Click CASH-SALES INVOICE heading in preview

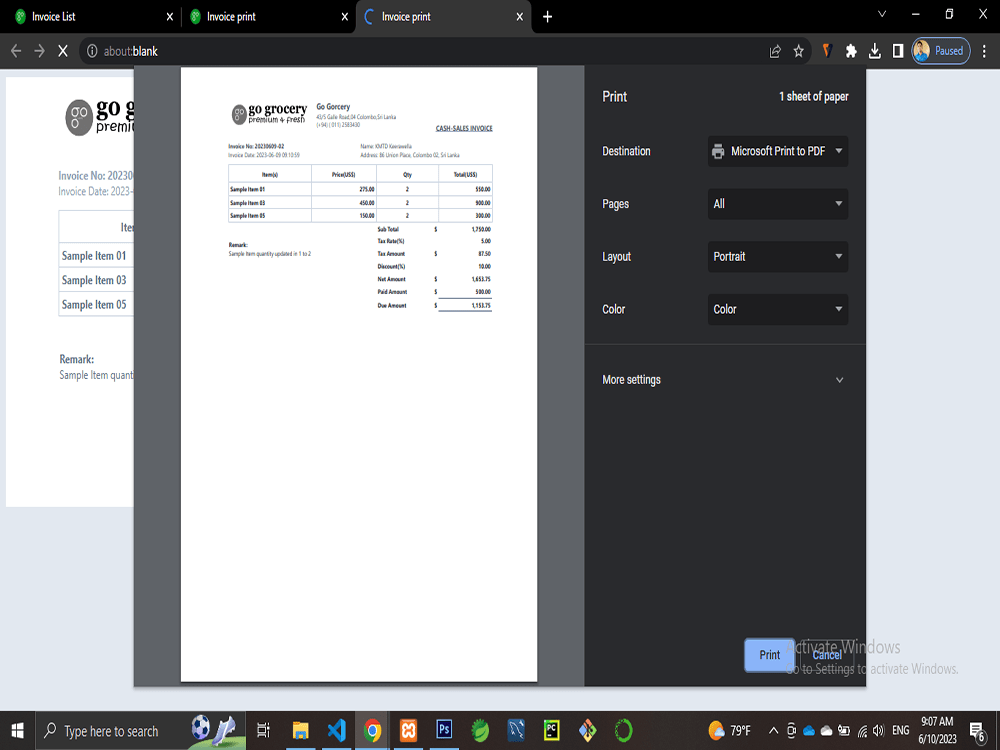(x=464, y=128)
